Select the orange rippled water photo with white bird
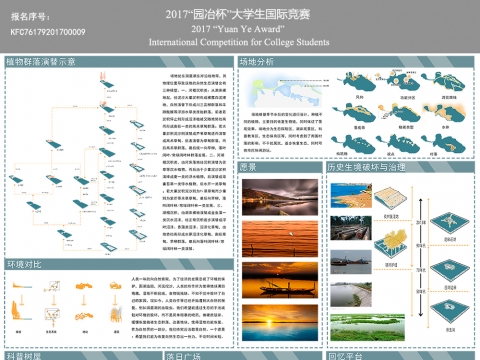This screenshot has height=360, width=480. 280,239
